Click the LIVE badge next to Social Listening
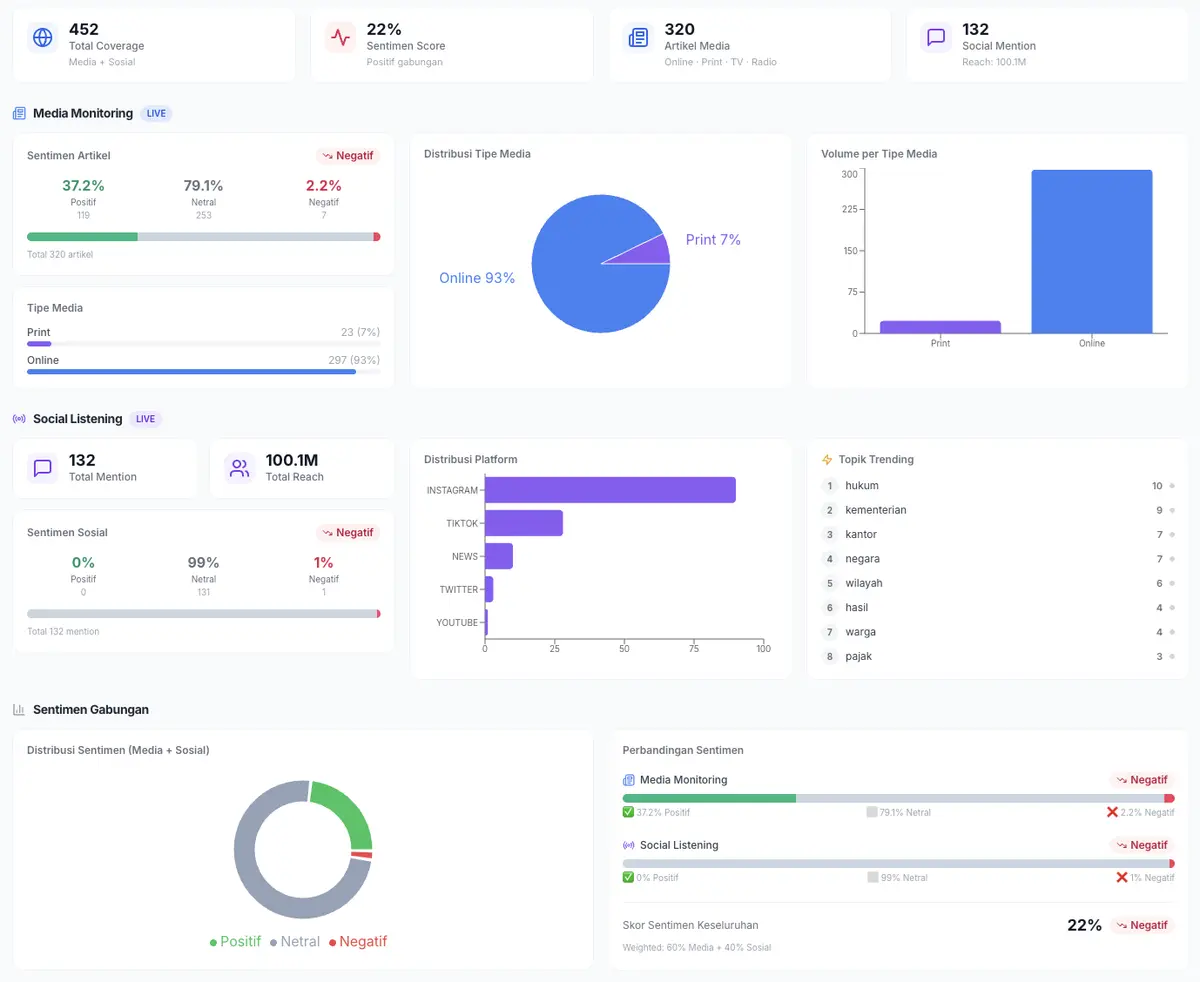 (x=145, y=419)
